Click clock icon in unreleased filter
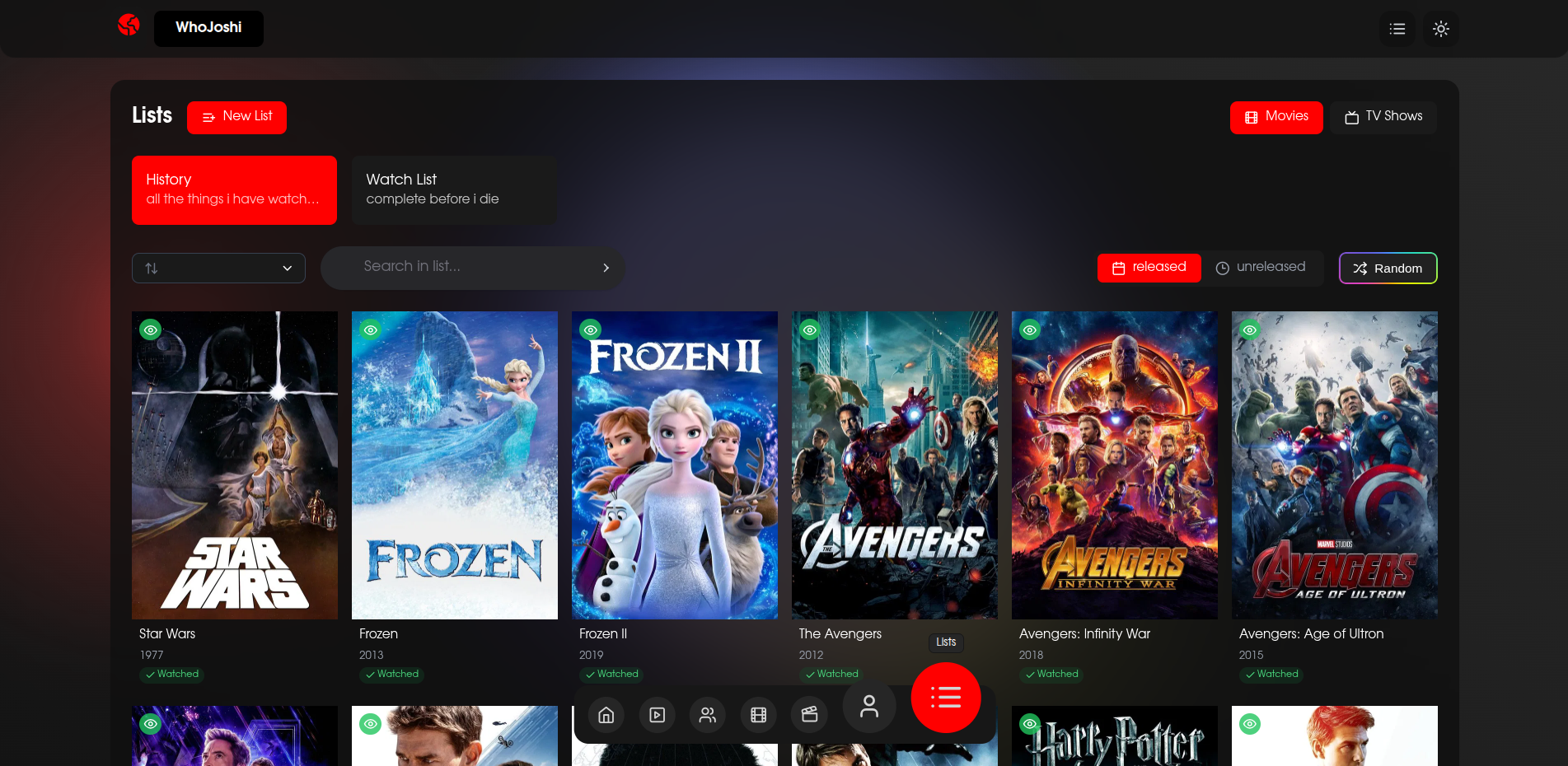 (x=1223, y=269)
